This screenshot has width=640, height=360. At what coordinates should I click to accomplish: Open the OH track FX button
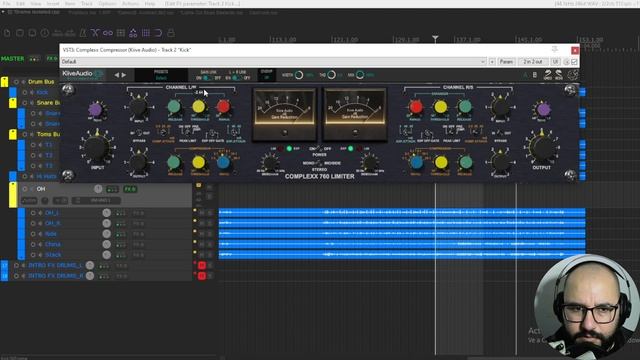(130, 189)
